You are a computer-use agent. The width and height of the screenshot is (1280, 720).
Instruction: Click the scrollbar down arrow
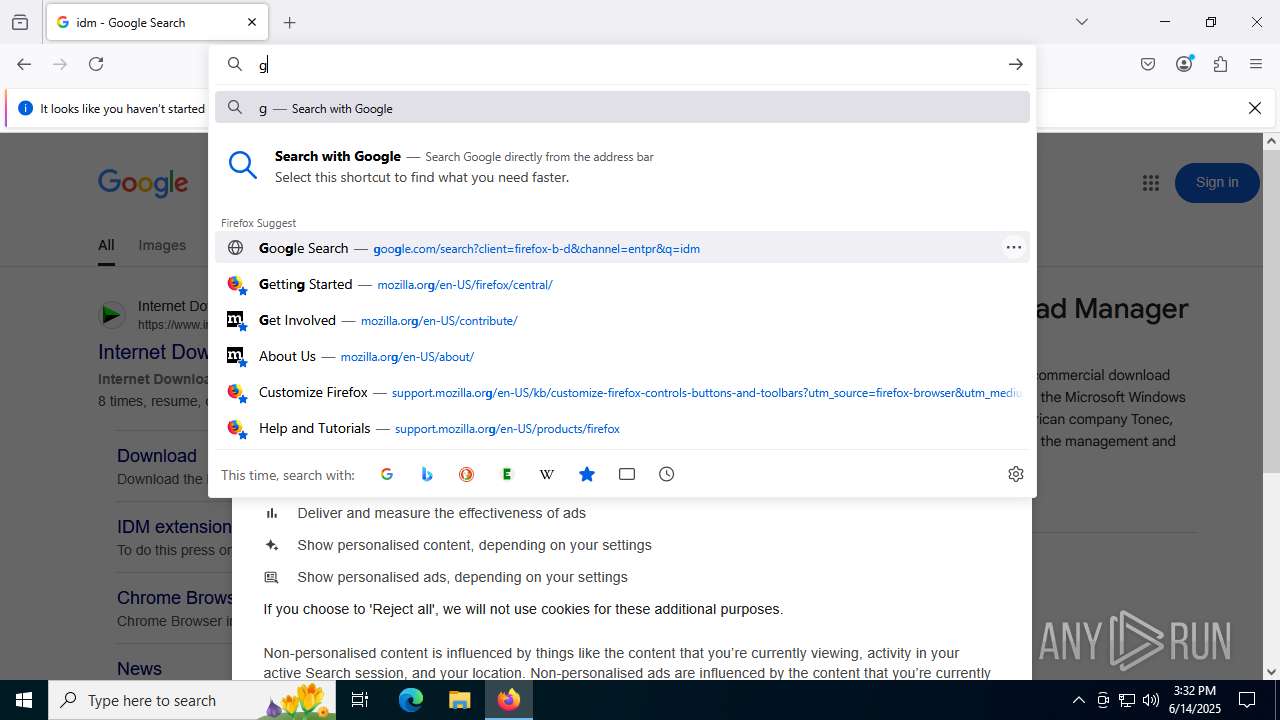click(x=1271, y=672)
